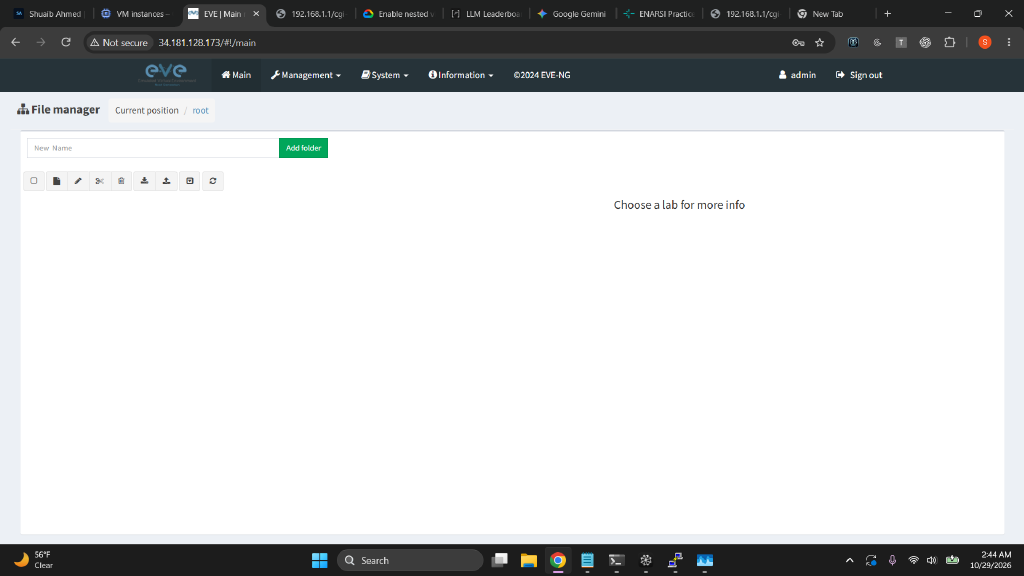Click the password key icon in address bar

point(798,42)
